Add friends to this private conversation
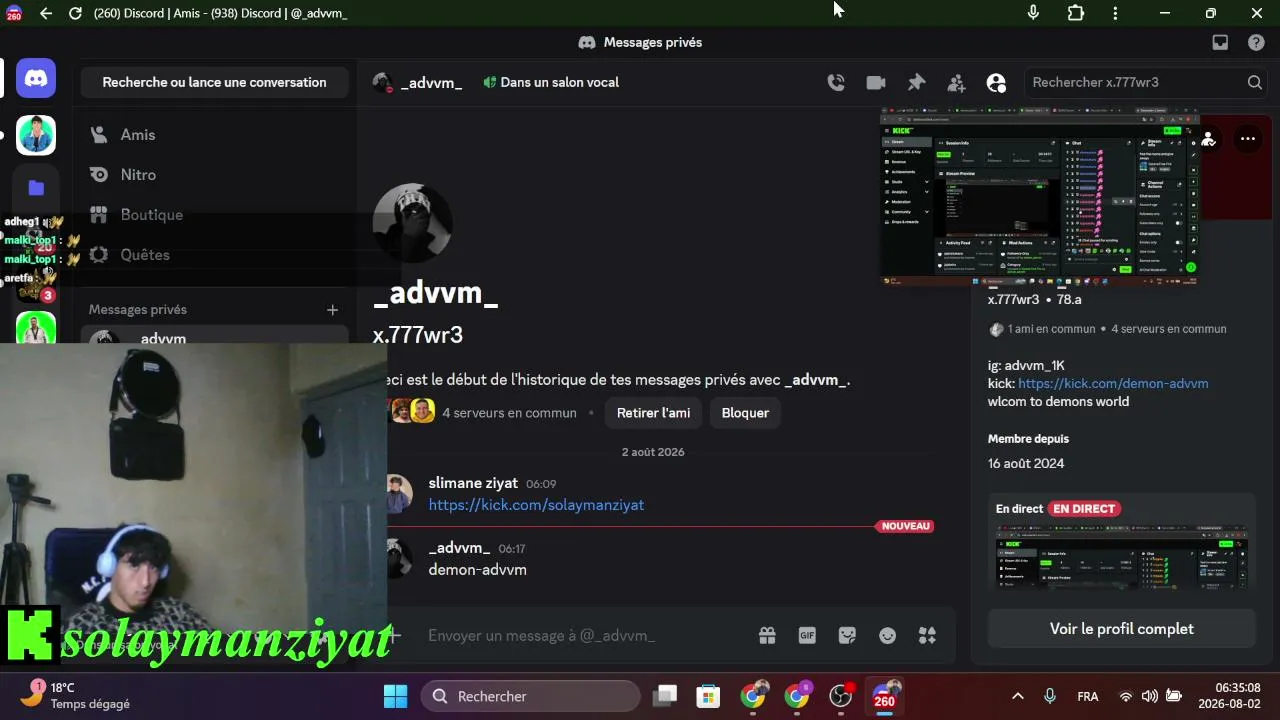1280x720 pixels. tap(956, 83)
